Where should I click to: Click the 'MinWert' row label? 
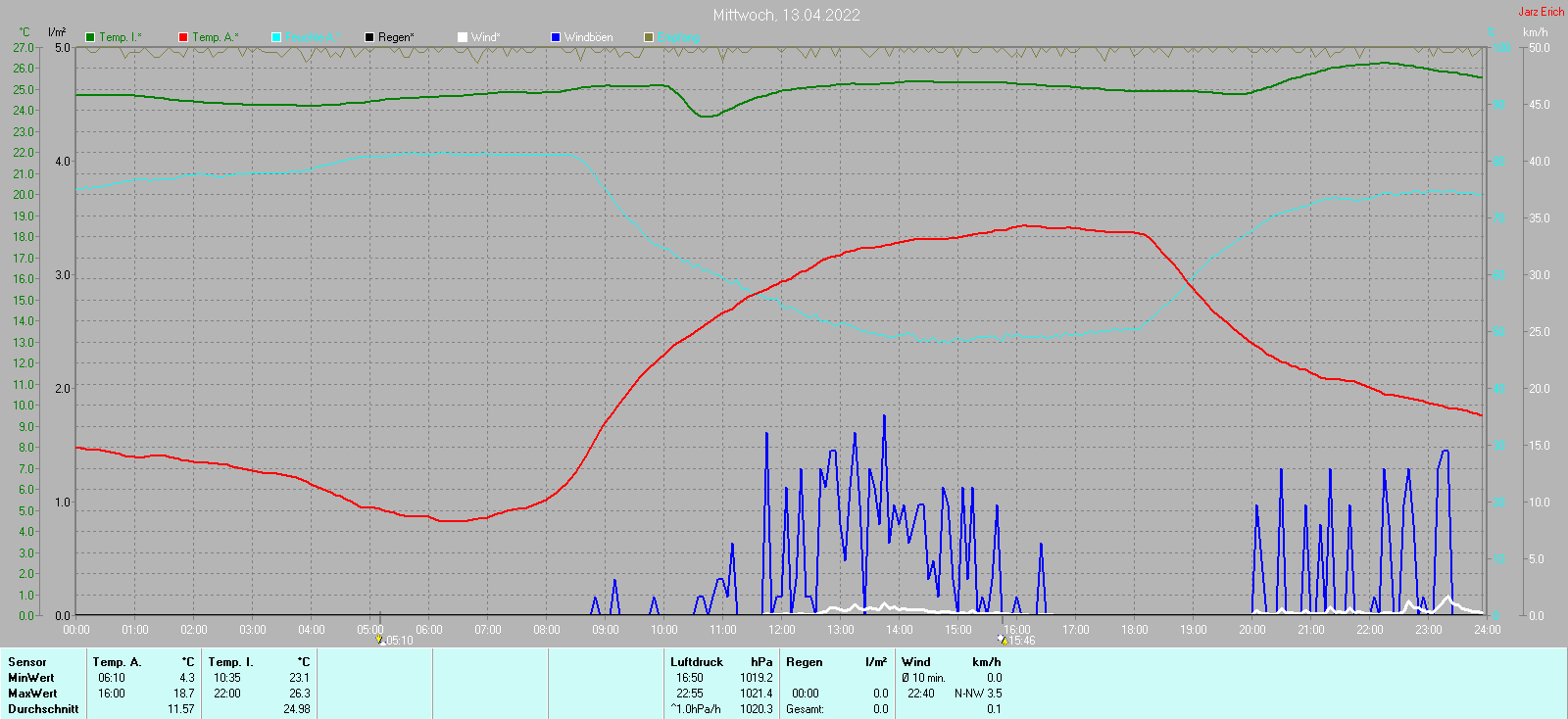coord(31,678)
